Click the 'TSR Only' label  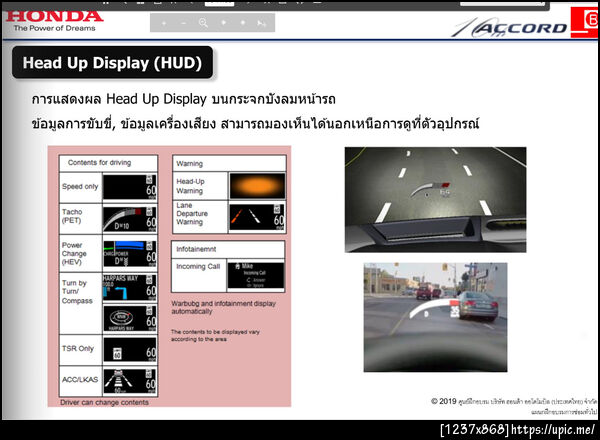tap(78, 348)
